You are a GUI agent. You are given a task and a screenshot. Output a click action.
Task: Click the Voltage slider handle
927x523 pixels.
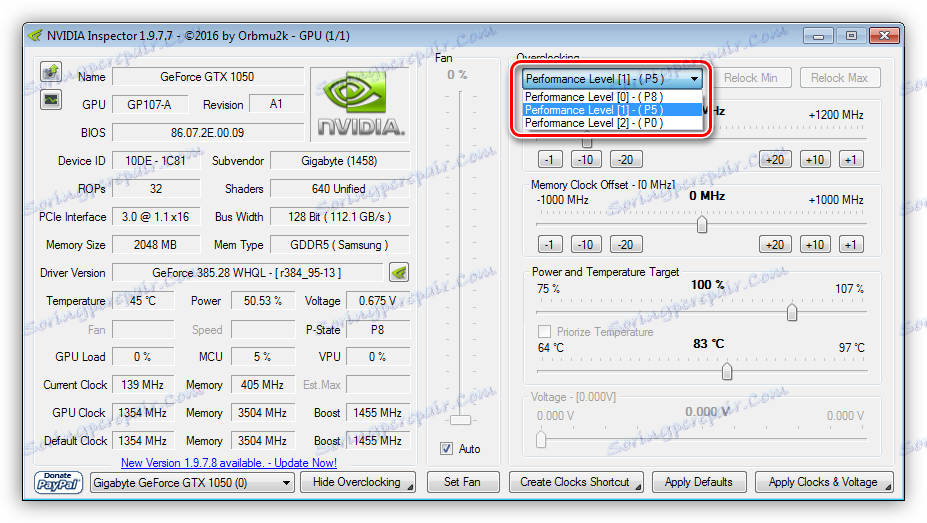541,439
